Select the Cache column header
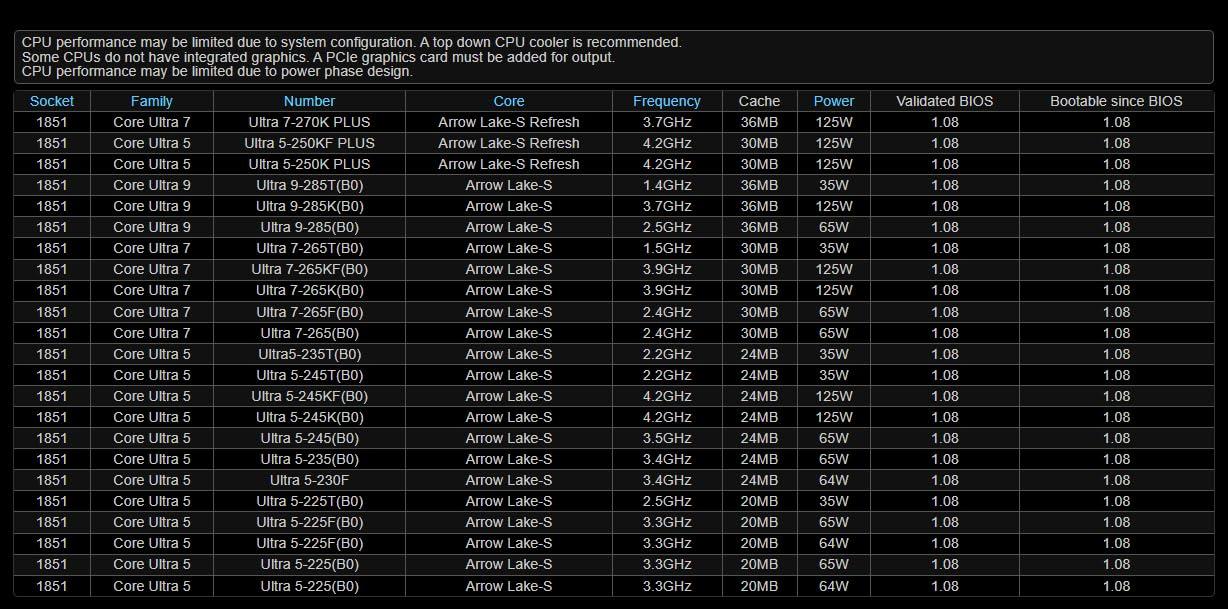Screen dimensions: 1228x609 (759, 101)
